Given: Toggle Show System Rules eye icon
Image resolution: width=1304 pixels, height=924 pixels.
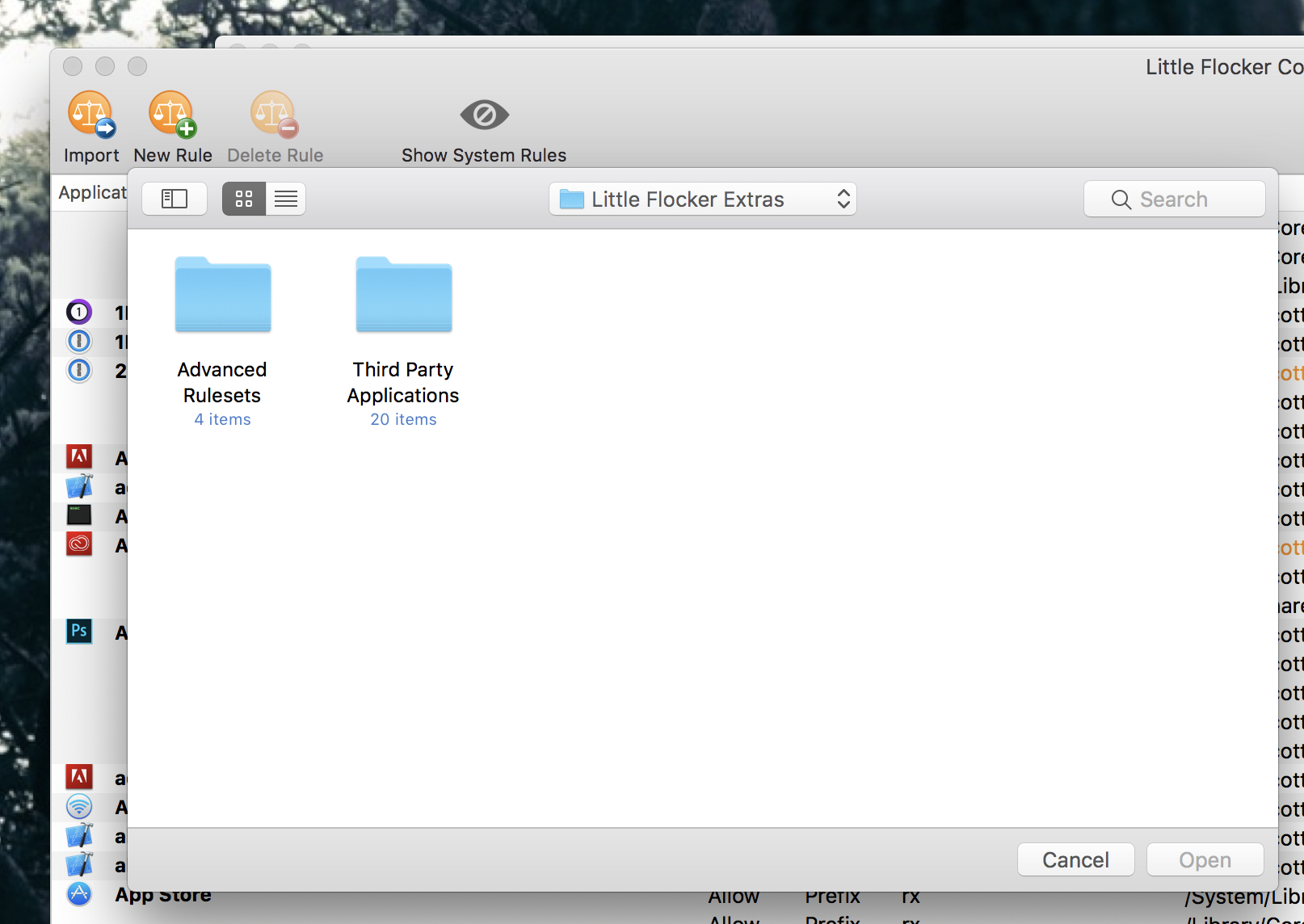Looking at the screenshot, I should [484, 115].
